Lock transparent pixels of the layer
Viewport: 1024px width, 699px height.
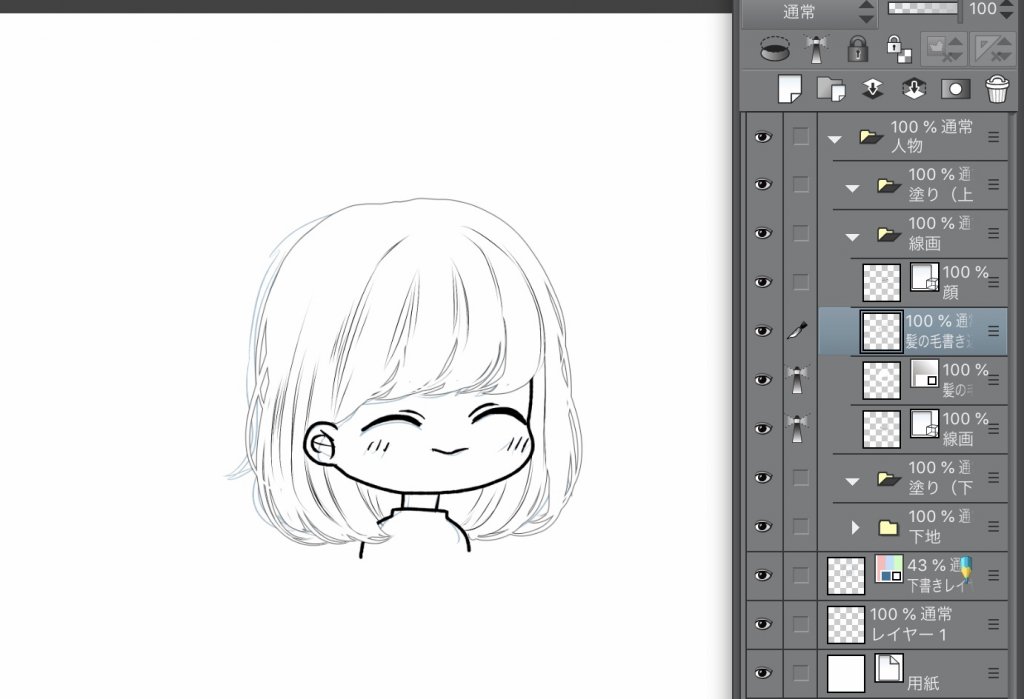(x=898, y=47)
